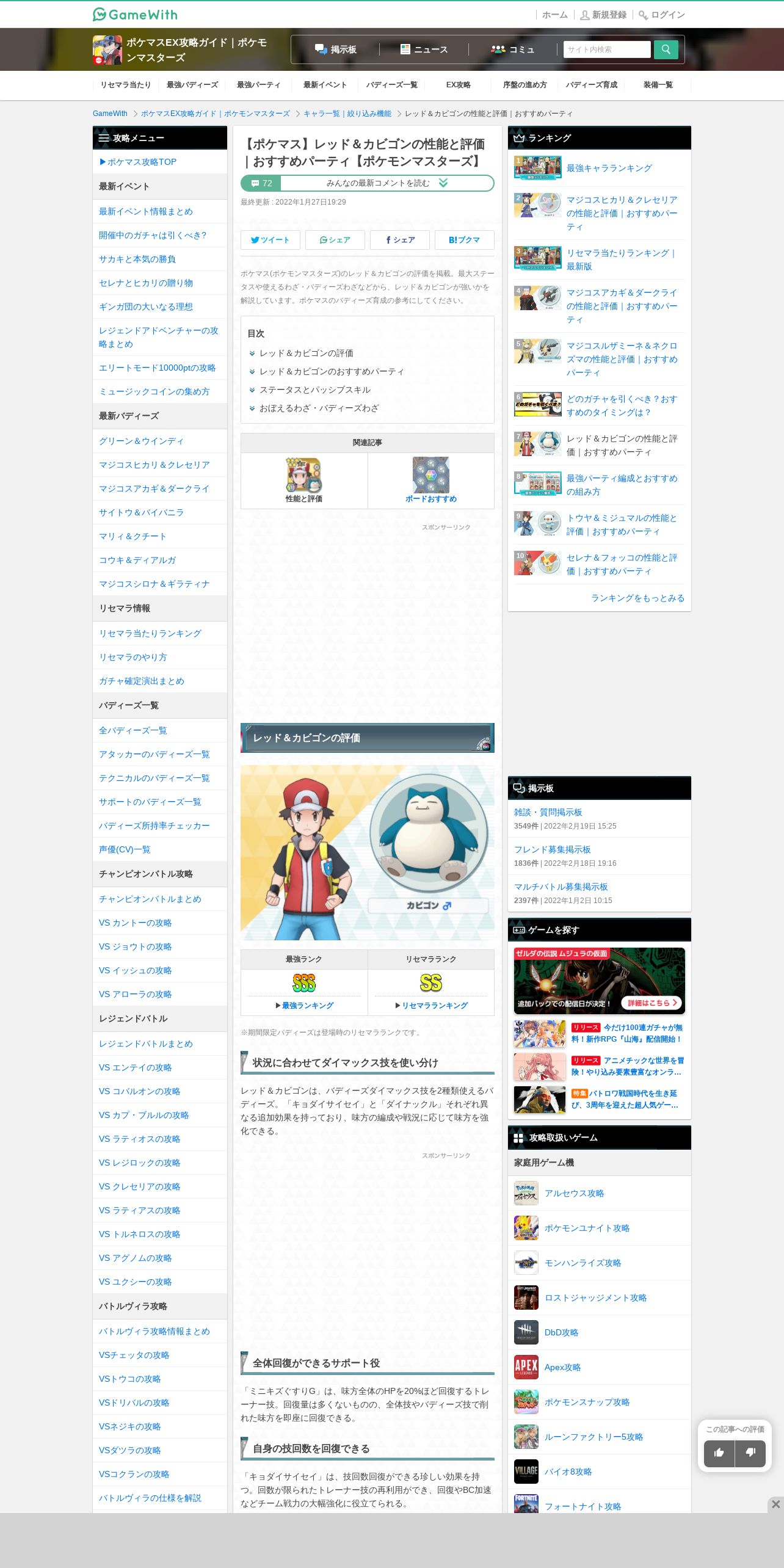Image resolution: width=784 pixels, height=1568 pixels.
Task: Open the 掲示板 header navigation item
Action: click(335, 49)
